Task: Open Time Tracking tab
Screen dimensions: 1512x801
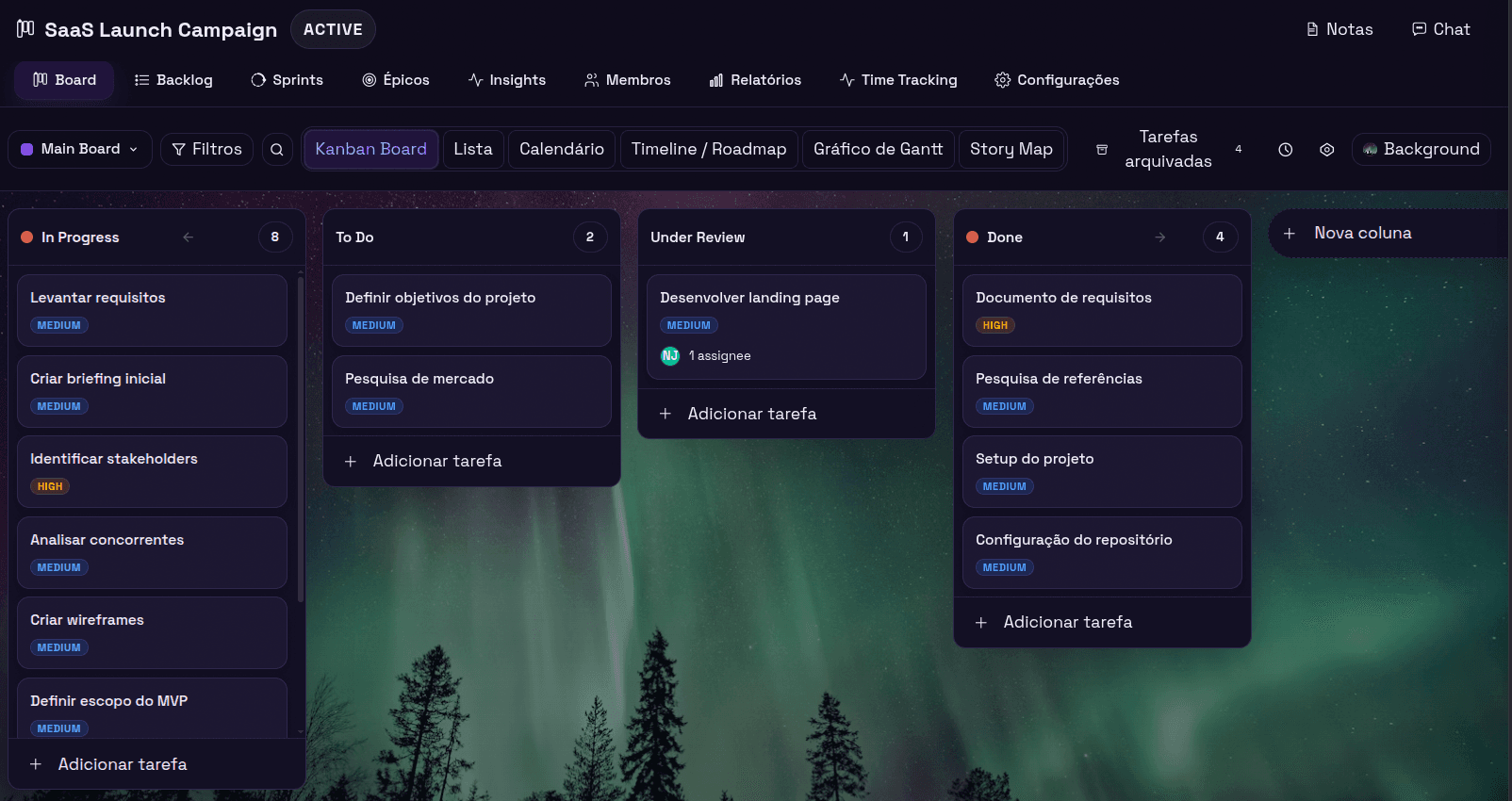Action: (x=898, y=80)
